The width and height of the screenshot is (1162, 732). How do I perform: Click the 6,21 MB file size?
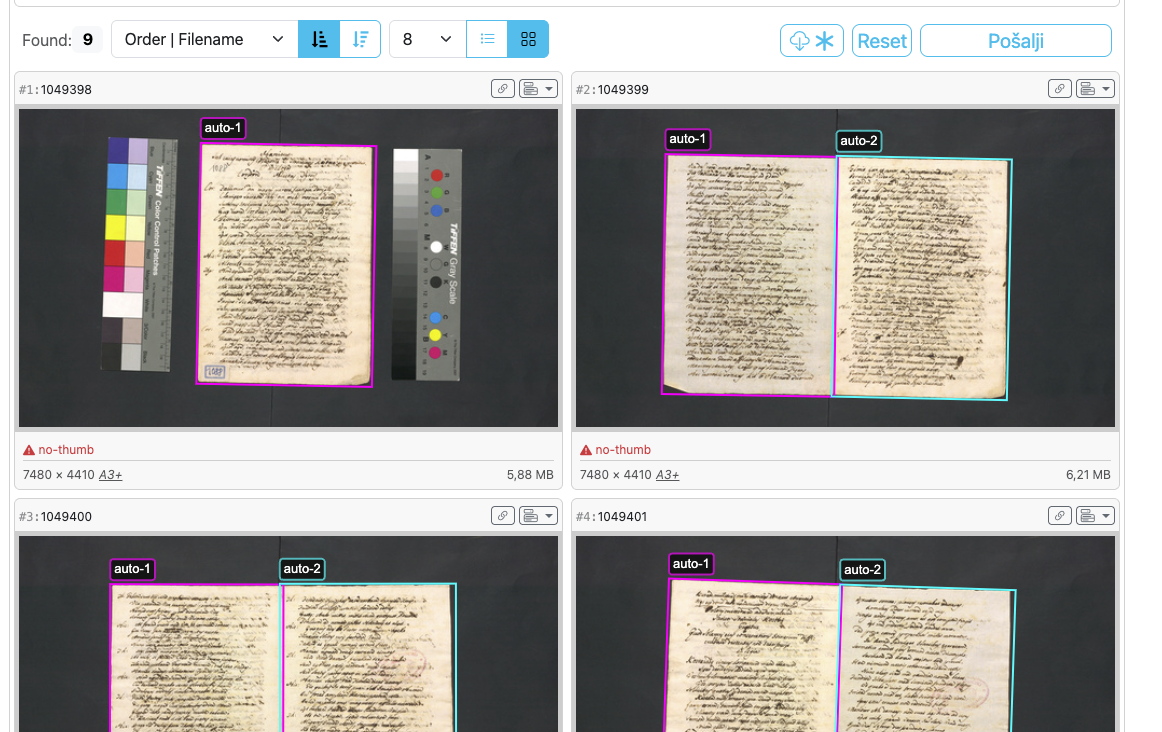[x=1088, y=475]
